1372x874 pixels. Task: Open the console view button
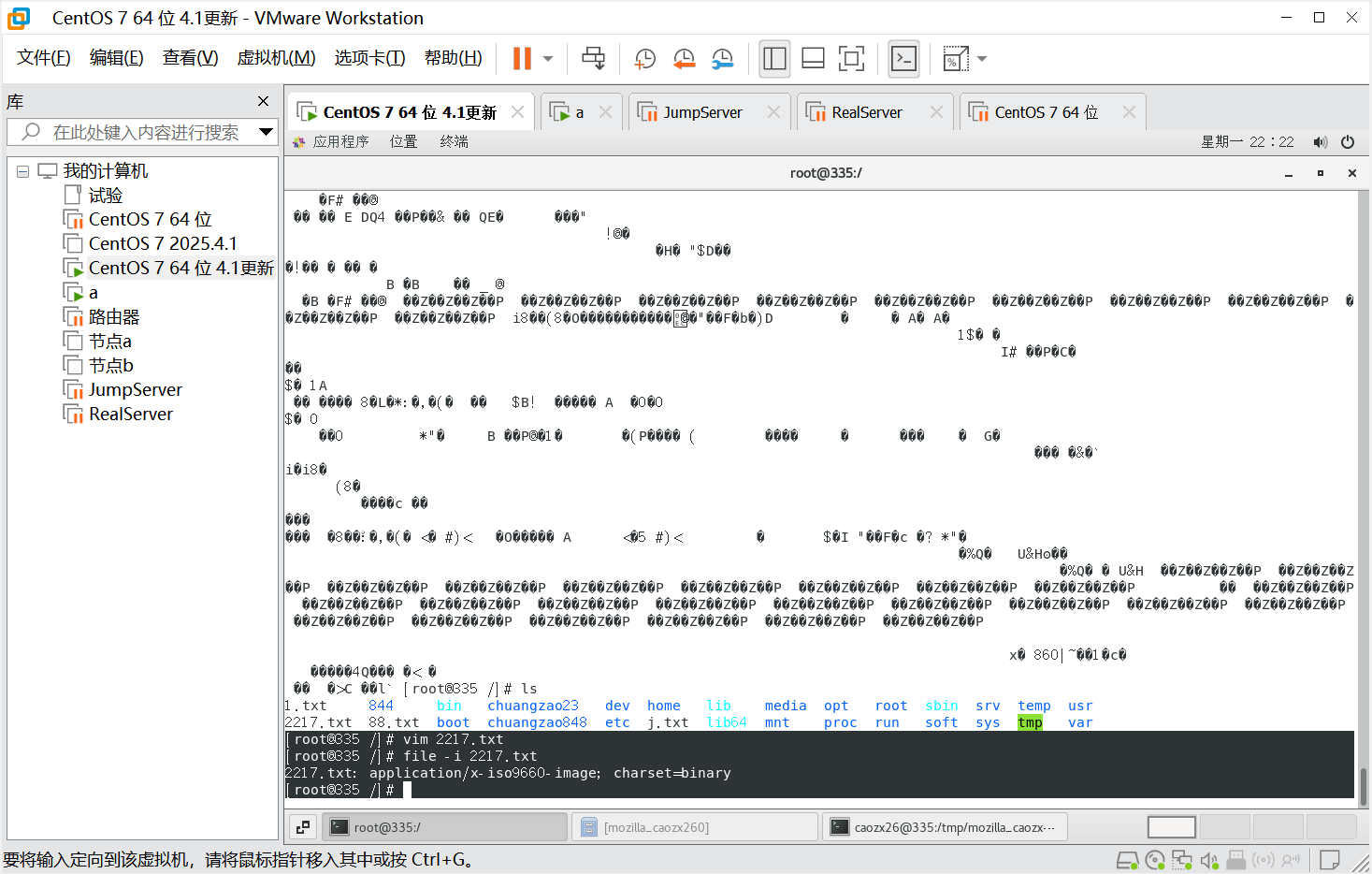pos(903,58)
